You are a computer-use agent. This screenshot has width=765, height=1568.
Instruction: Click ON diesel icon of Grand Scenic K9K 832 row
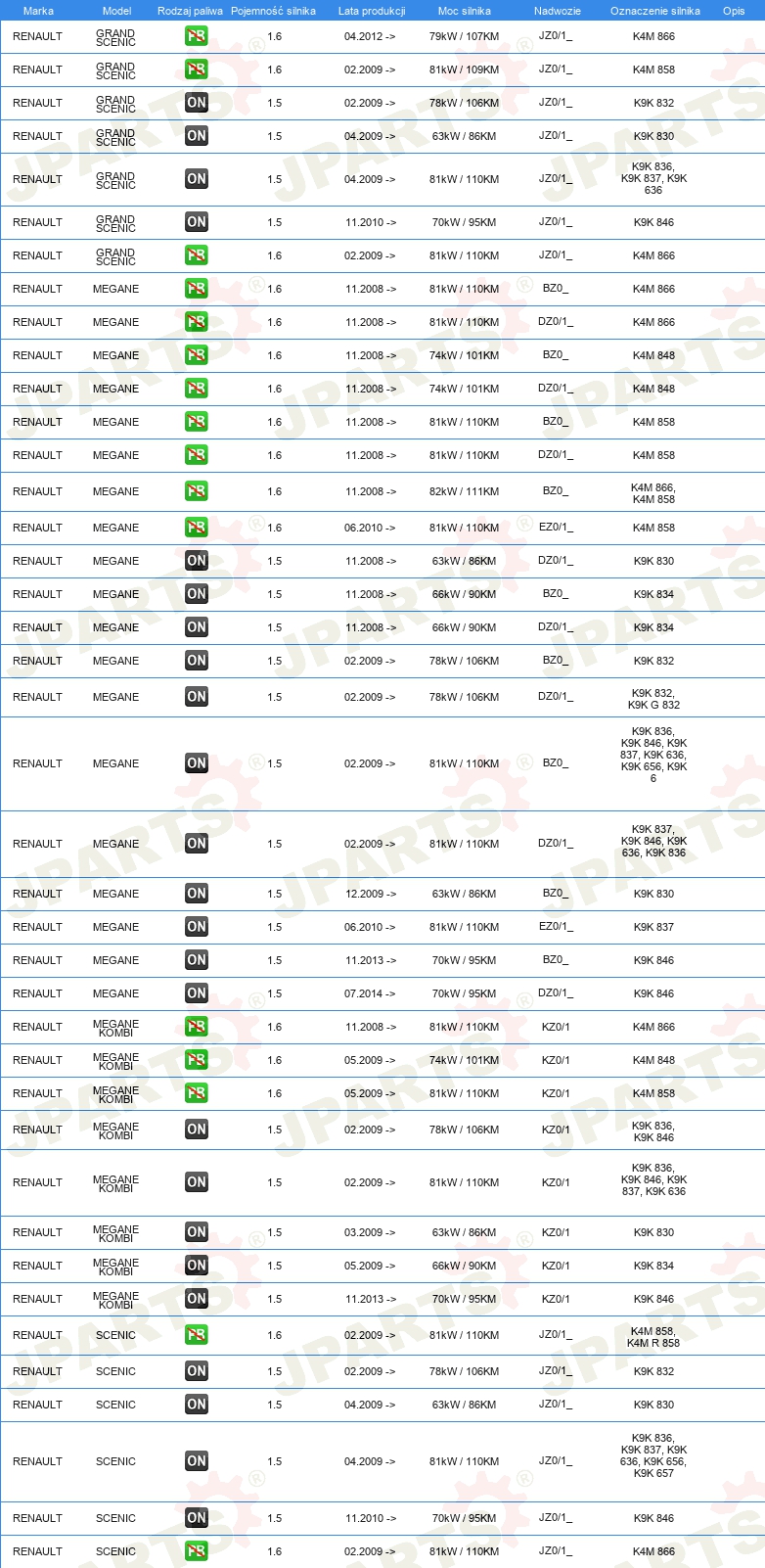click(x=197, y=103)
